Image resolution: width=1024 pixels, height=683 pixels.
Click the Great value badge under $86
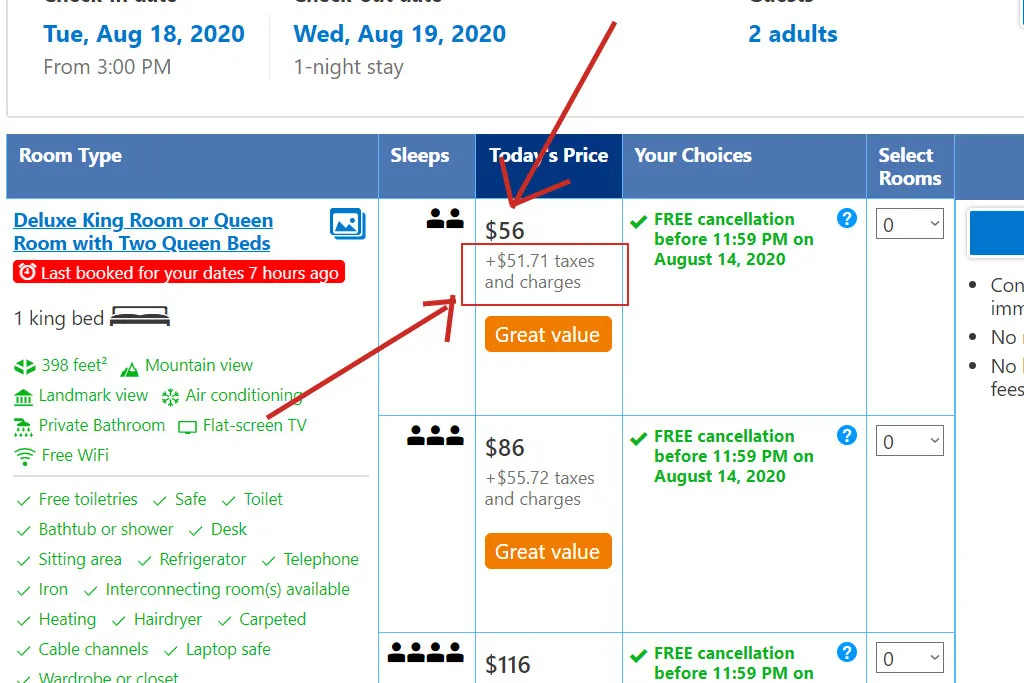click(547, 552)
